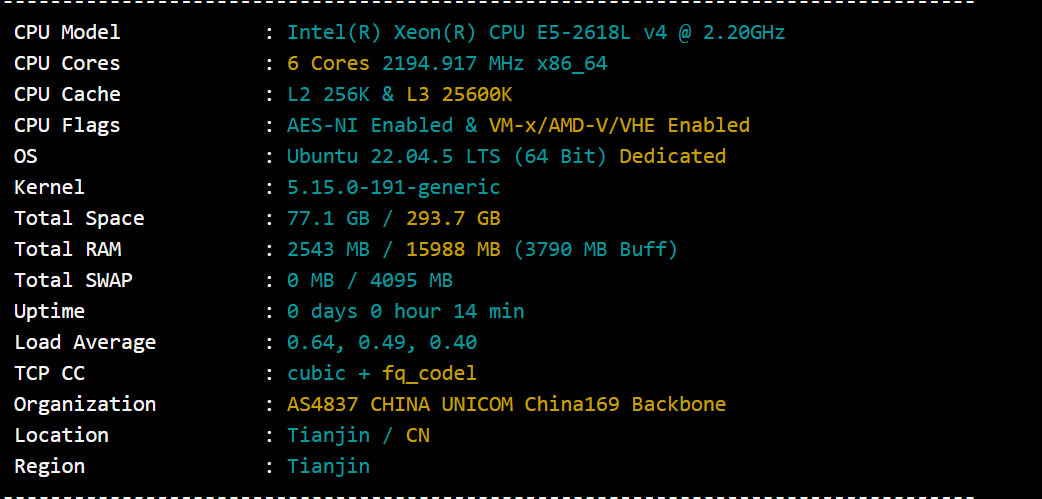Click the Total SWAP label

tap(73, 280)
